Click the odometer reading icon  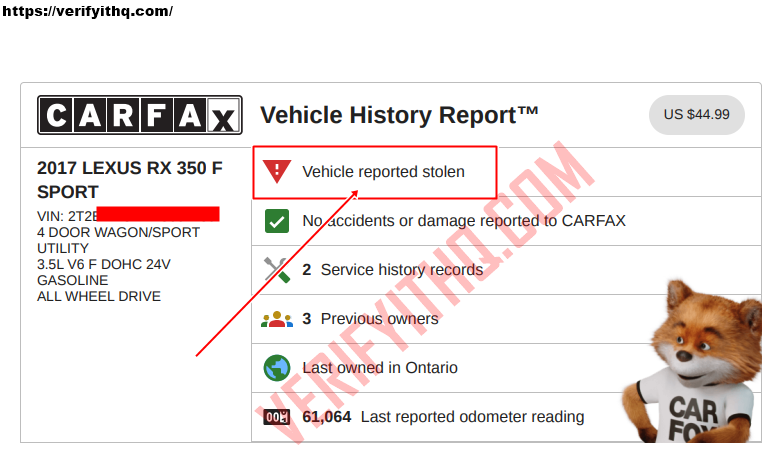pyautogui.click(x=276, y=417)
